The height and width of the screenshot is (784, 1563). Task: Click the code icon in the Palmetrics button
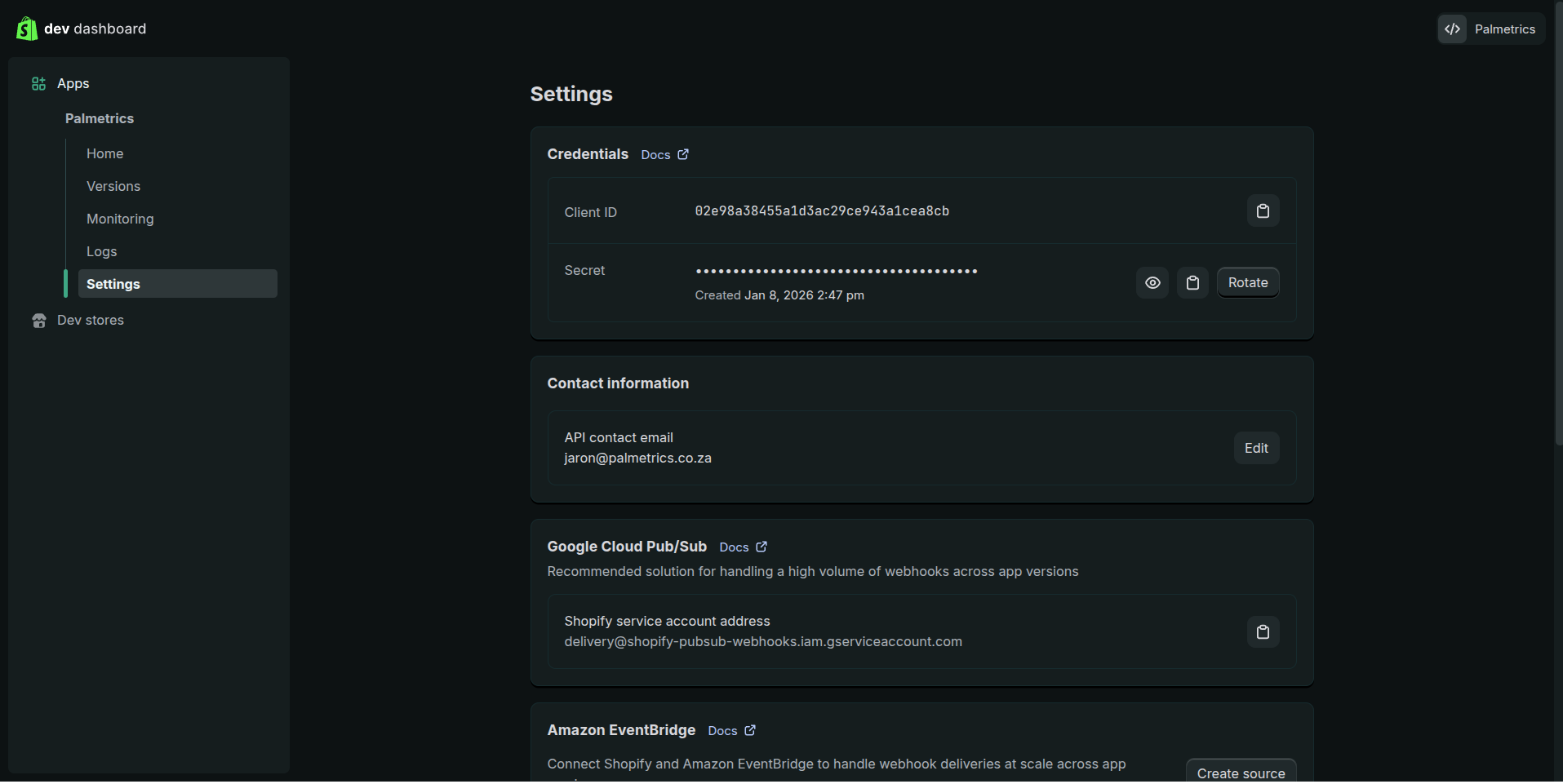[x=1453, y=28]
